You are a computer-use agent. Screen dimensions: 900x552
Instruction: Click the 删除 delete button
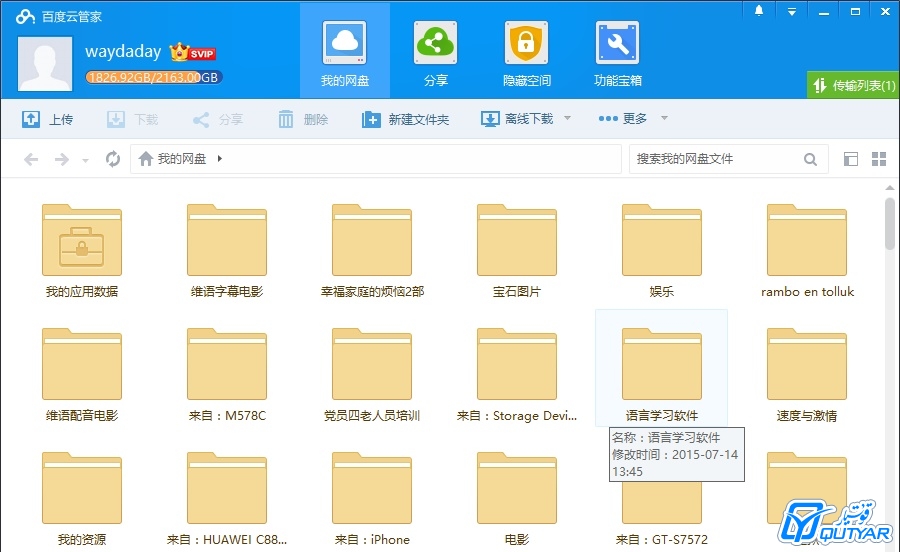302,119
